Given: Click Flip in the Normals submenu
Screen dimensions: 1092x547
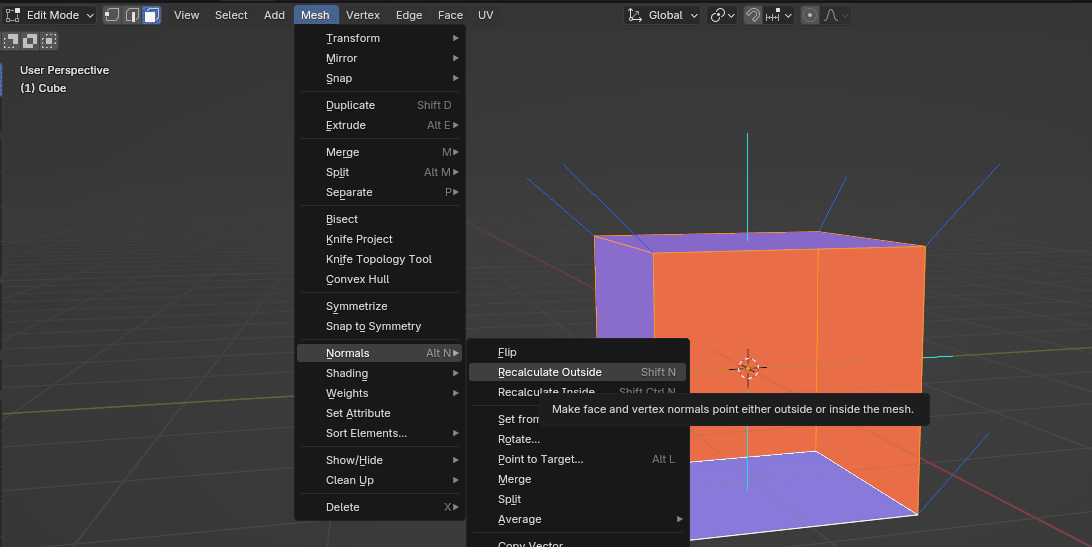Looking at the screenshot, I should coord(507,352).
